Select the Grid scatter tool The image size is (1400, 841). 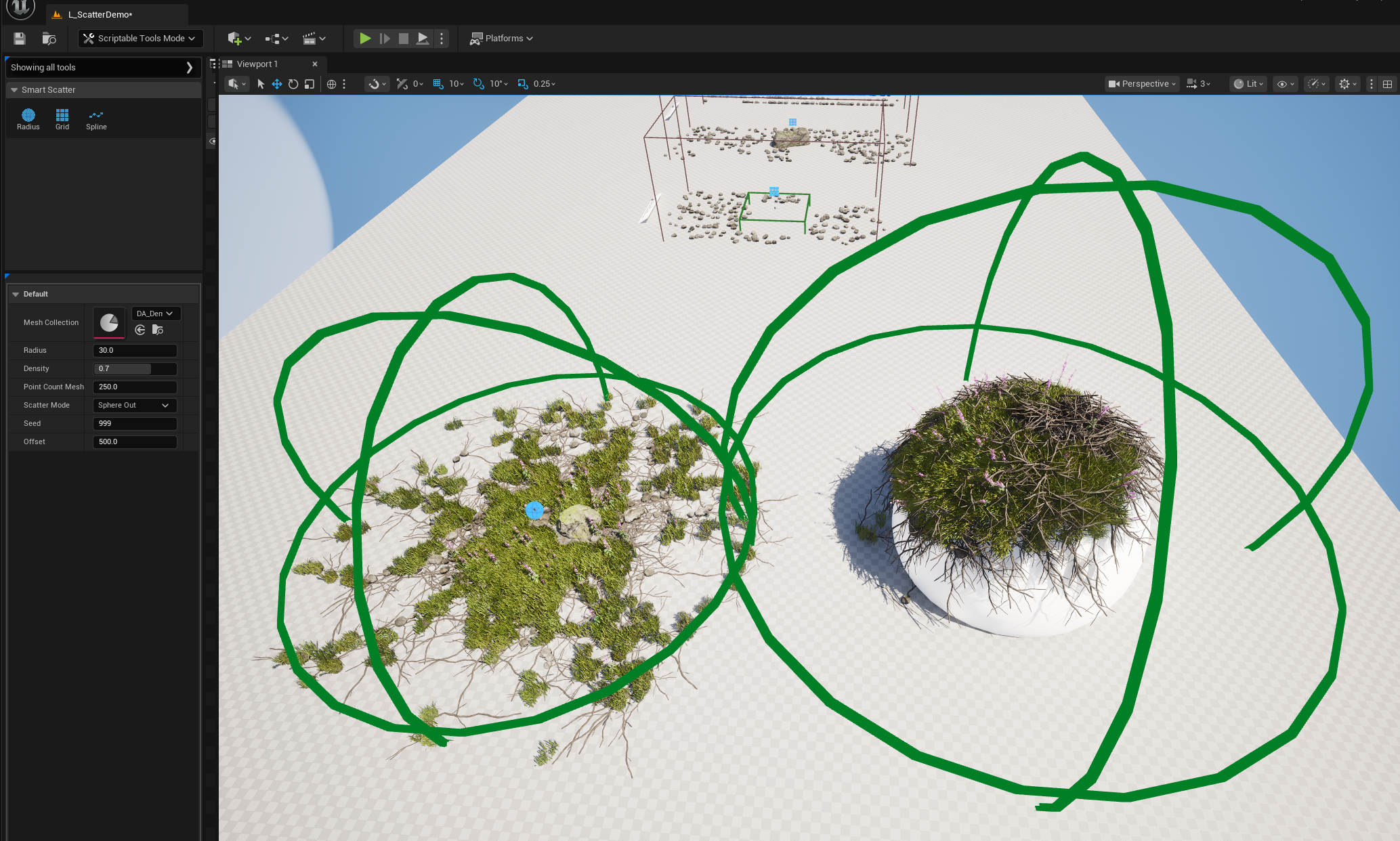click(62, 118)
